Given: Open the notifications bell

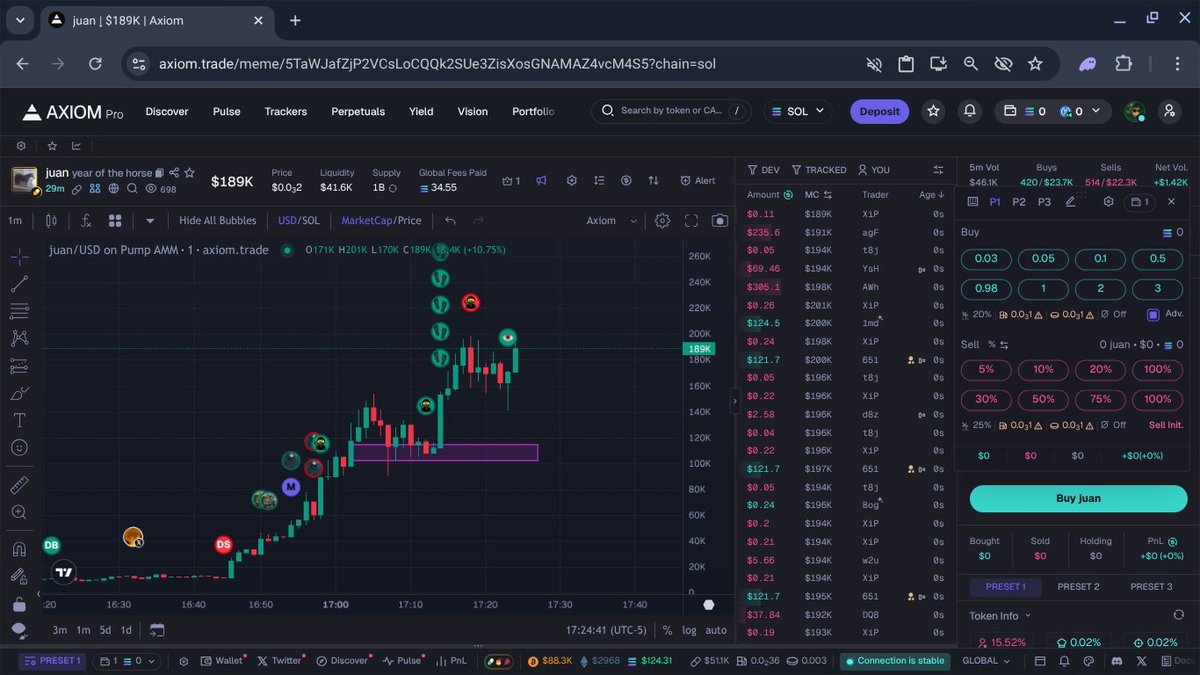Looking at the screenshot, I should coord(969,111).
